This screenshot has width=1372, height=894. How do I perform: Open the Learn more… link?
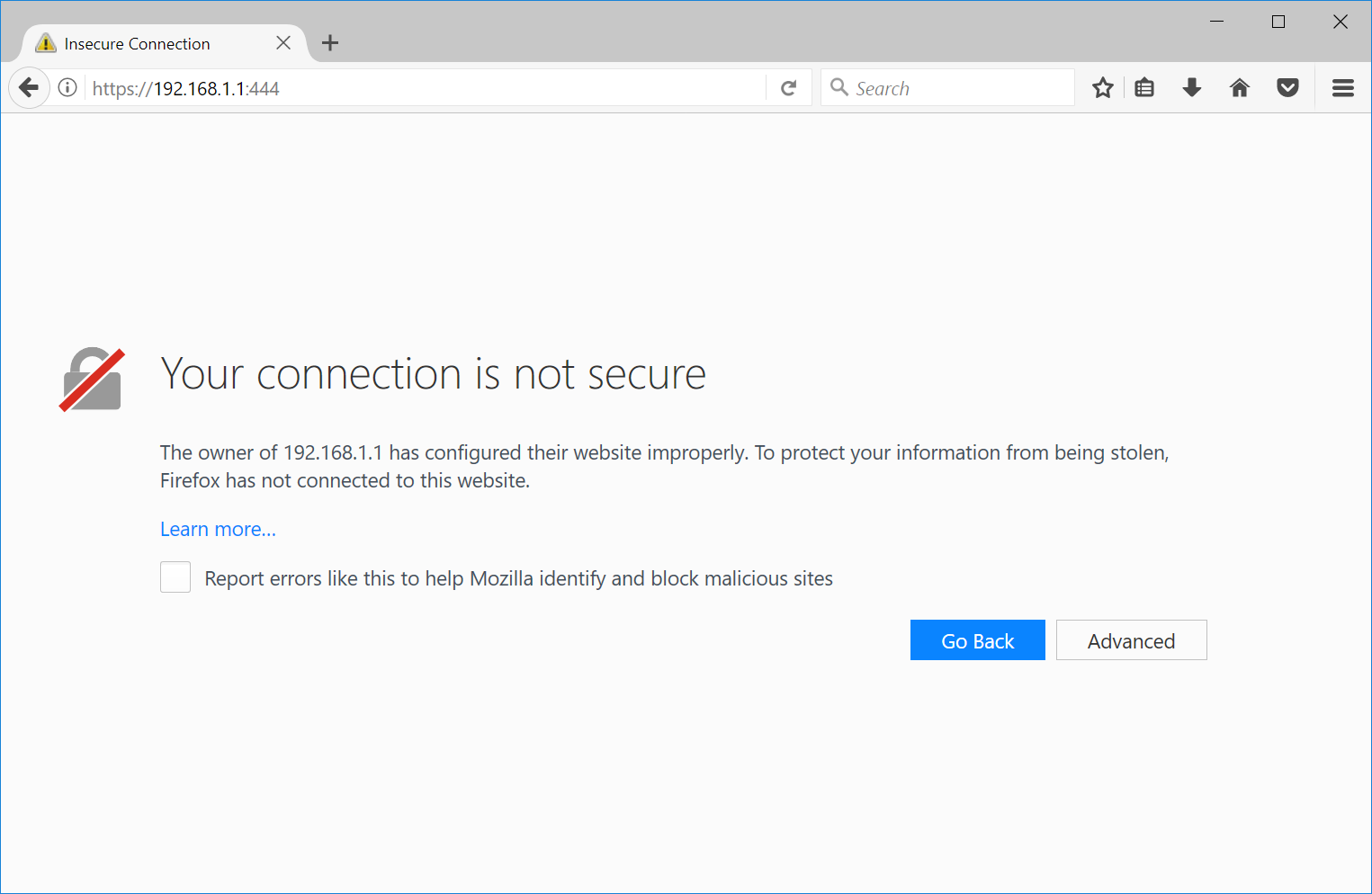point(218,530)
